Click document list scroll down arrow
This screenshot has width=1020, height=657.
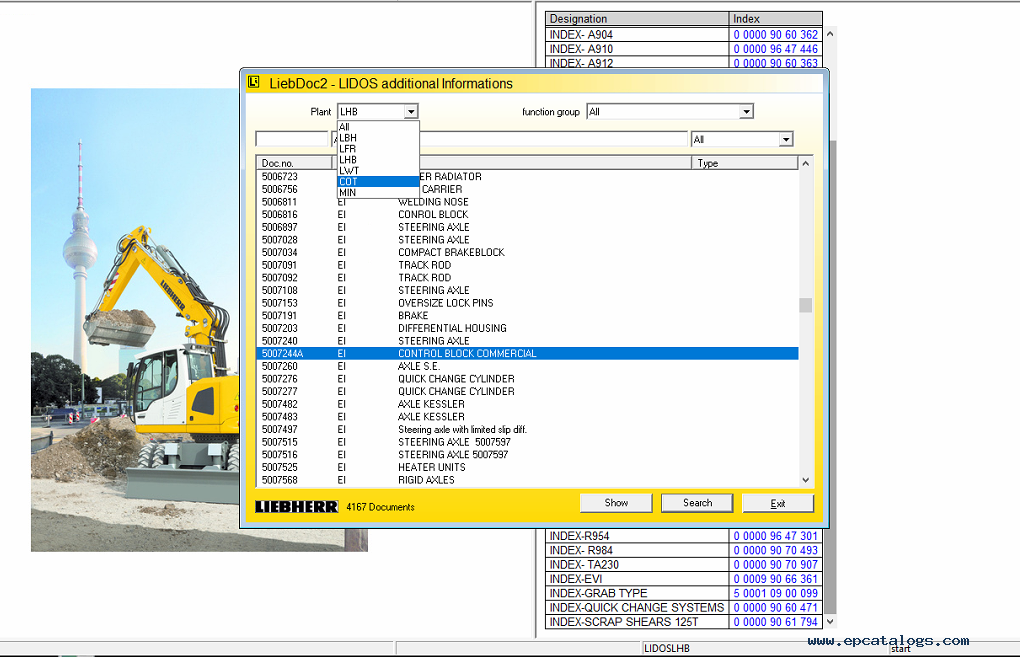805,480
